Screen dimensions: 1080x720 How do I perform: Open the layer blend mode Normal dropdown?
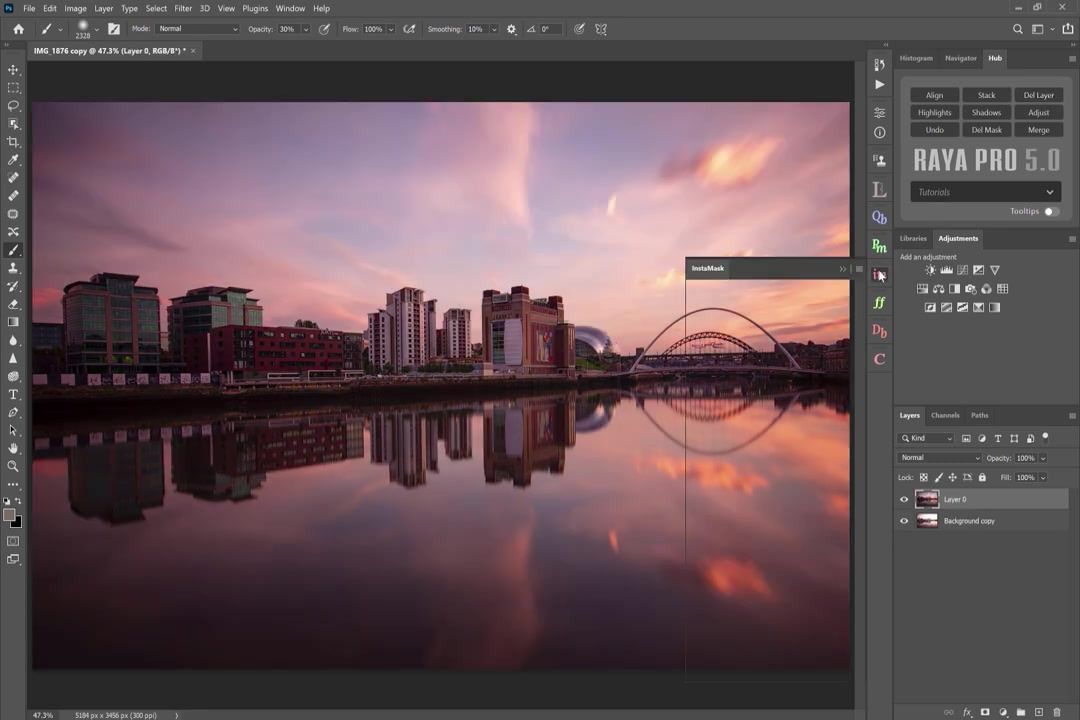(x=940, y=458)
